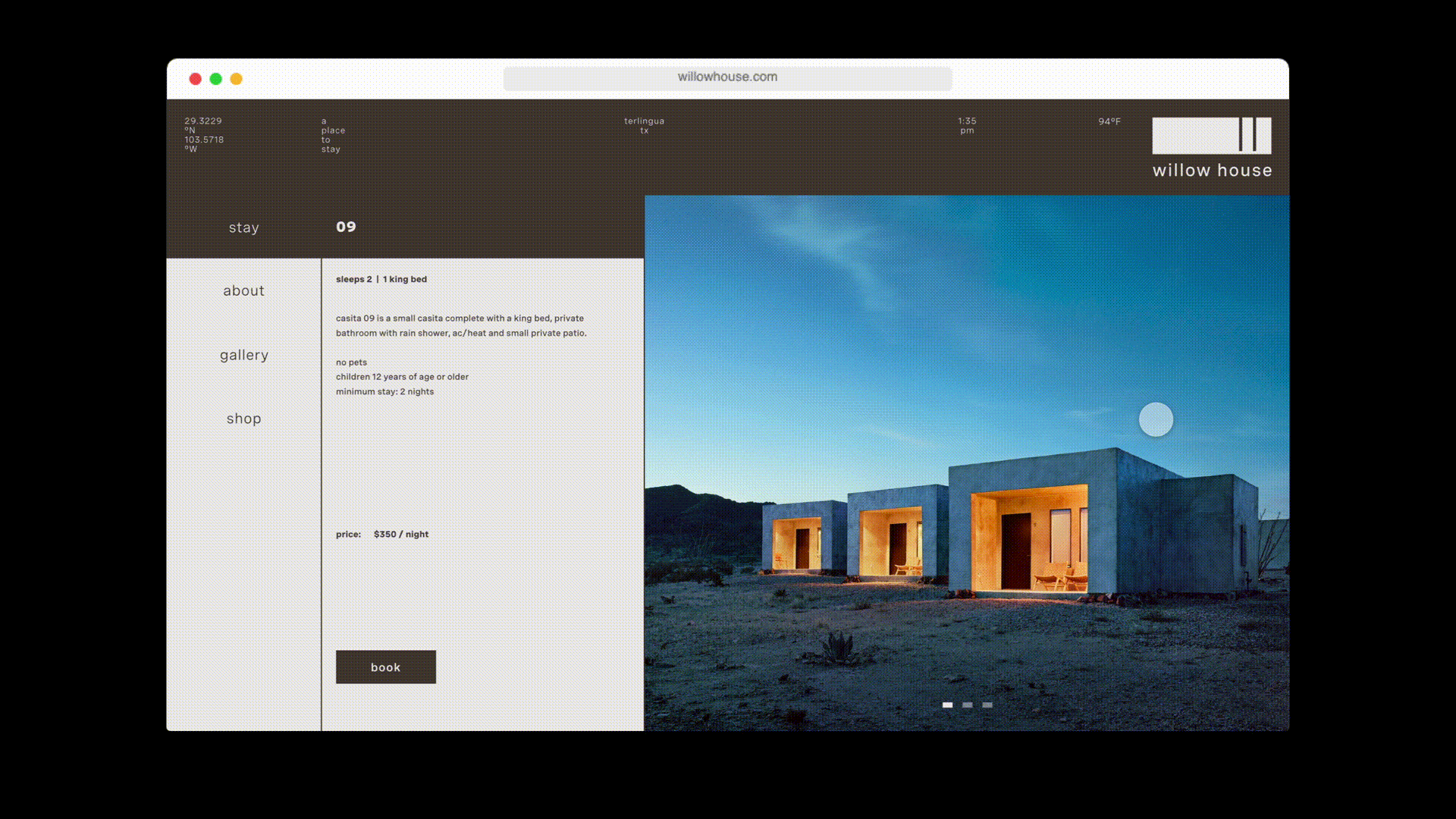Screen dimensions: 1456x819
Task: Select the first slideshow indicator dot
Action: click(947, 704)
